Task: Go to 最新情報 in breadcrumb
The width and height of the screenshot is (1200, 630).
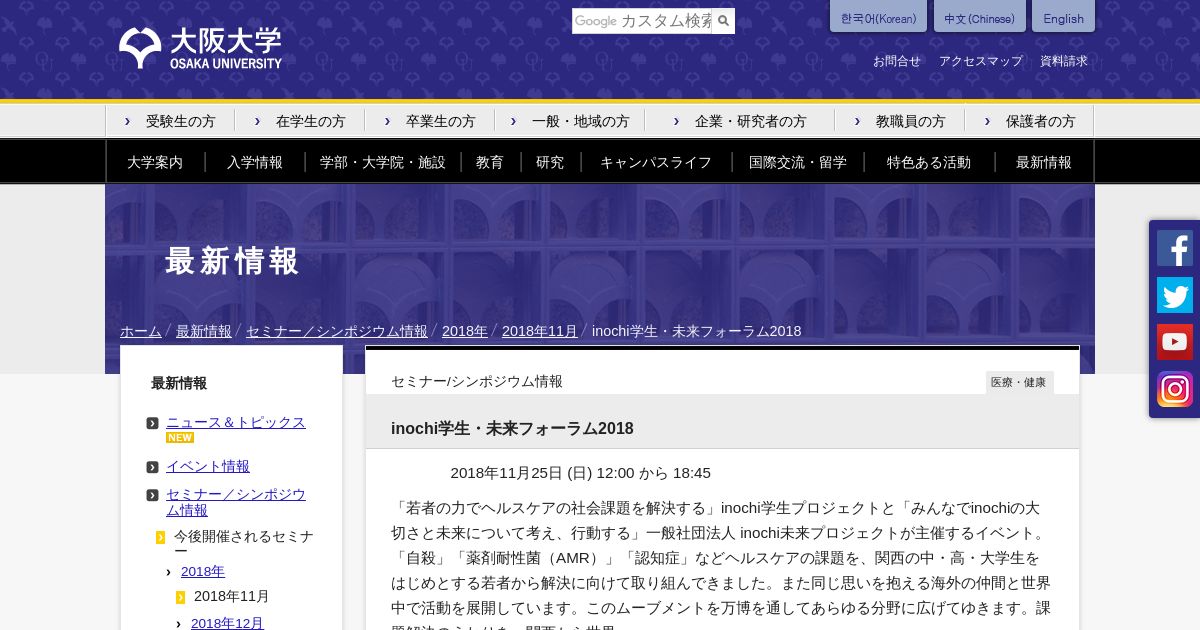Action: tap(204, 331)
